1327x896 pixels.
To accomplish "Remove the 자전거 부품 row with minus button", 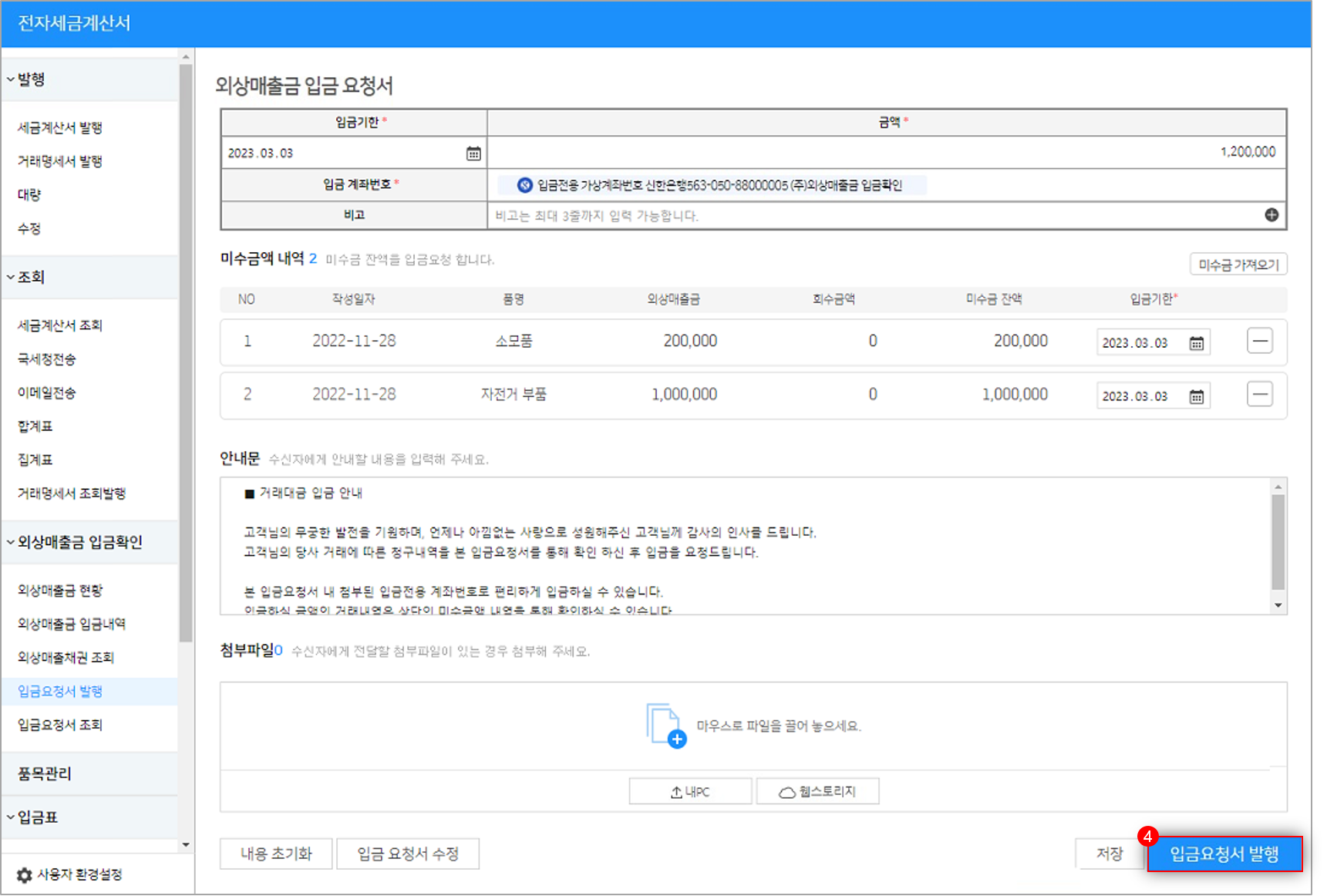I will click(1260, 394).
